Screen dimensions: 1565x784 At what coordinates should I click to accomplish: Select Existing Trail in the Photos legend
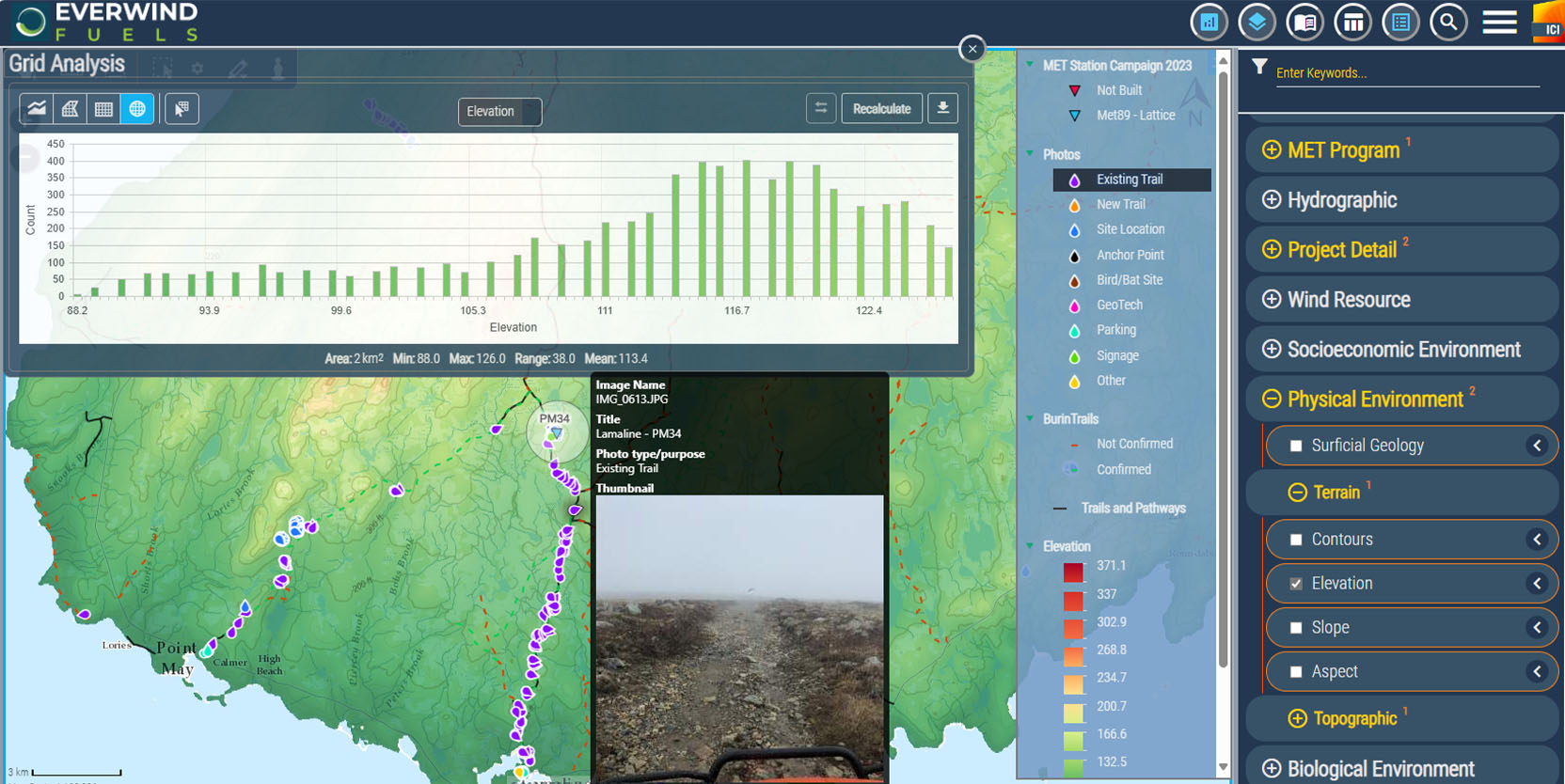coord(1129,180)
